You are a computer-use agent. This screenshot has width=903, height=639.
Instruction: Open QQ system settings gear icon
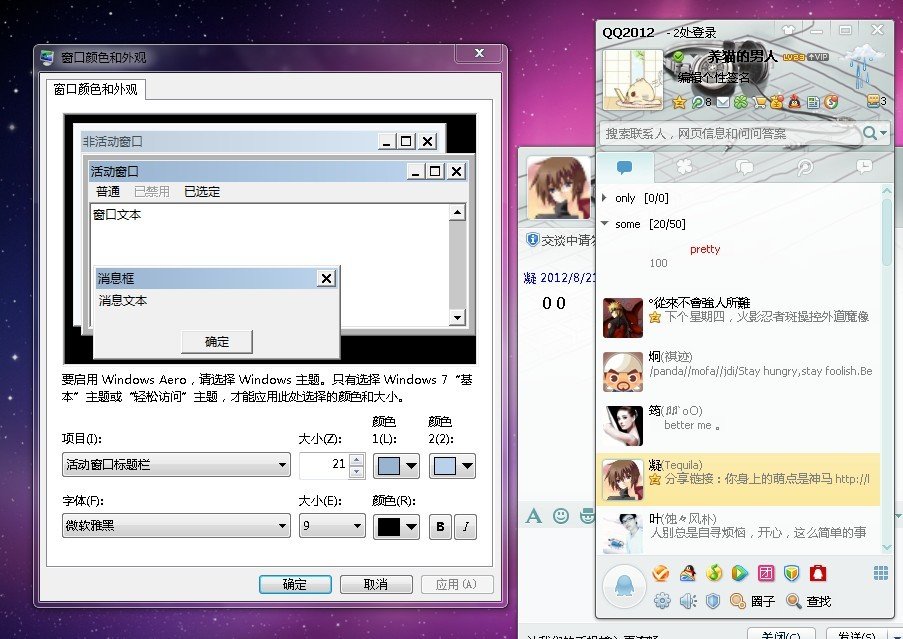pyautogui.click(x=661, y=601)
